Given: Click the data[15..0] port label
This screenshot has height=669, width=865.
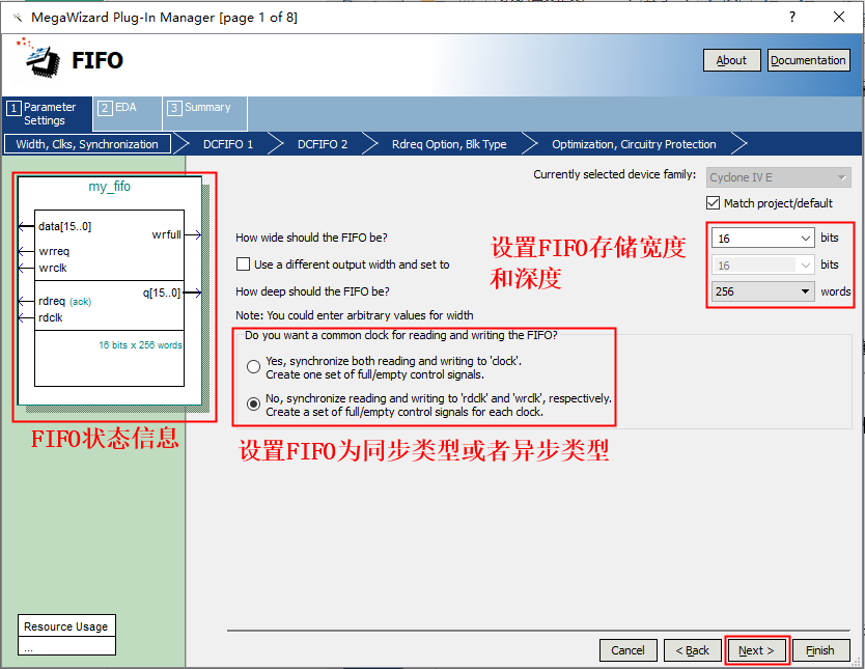Looking at the screenshot, I should 65,226.
